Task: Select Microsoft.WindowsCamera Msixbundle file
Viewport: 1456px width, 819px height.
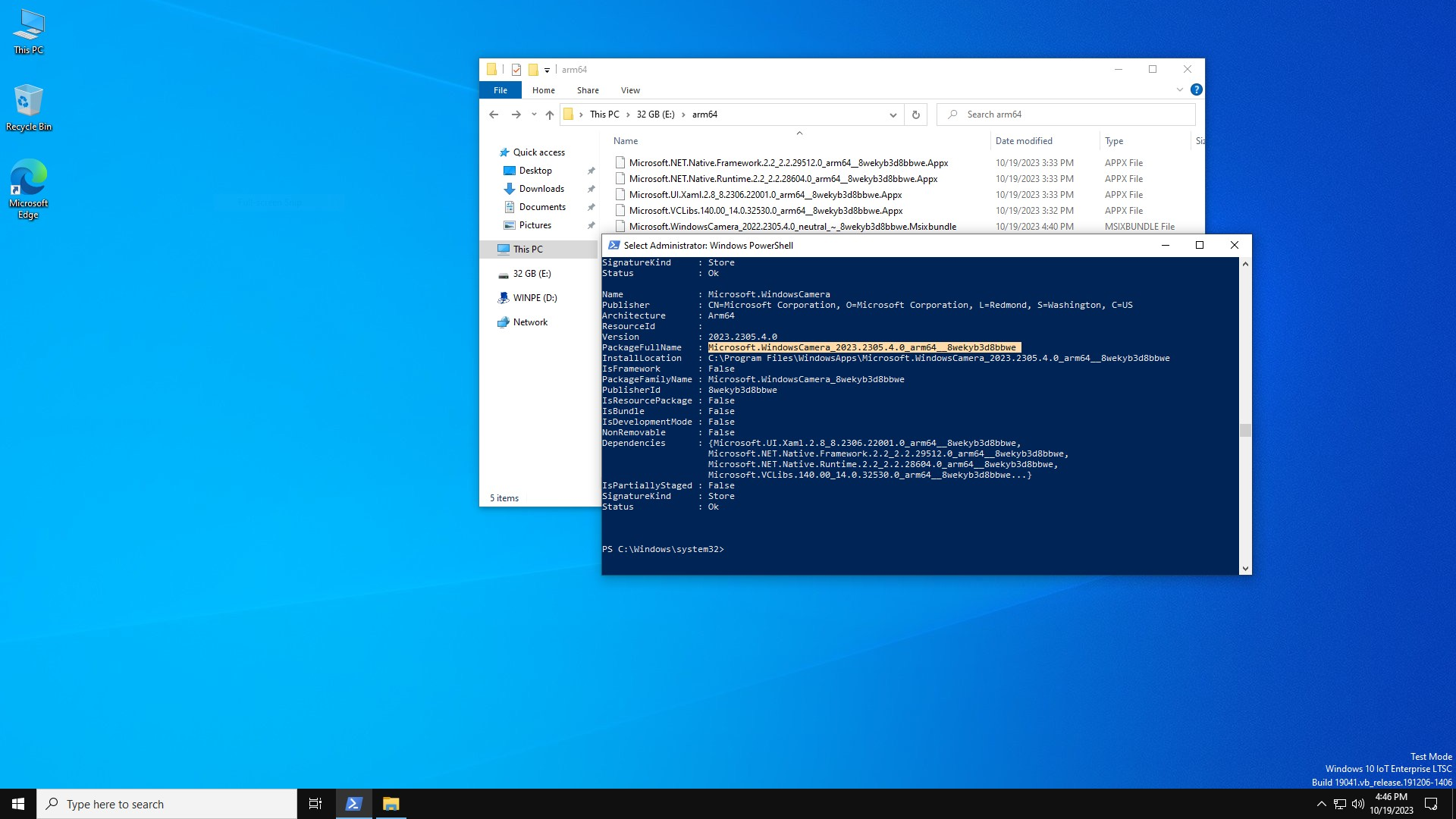Action: coord(792,227)
